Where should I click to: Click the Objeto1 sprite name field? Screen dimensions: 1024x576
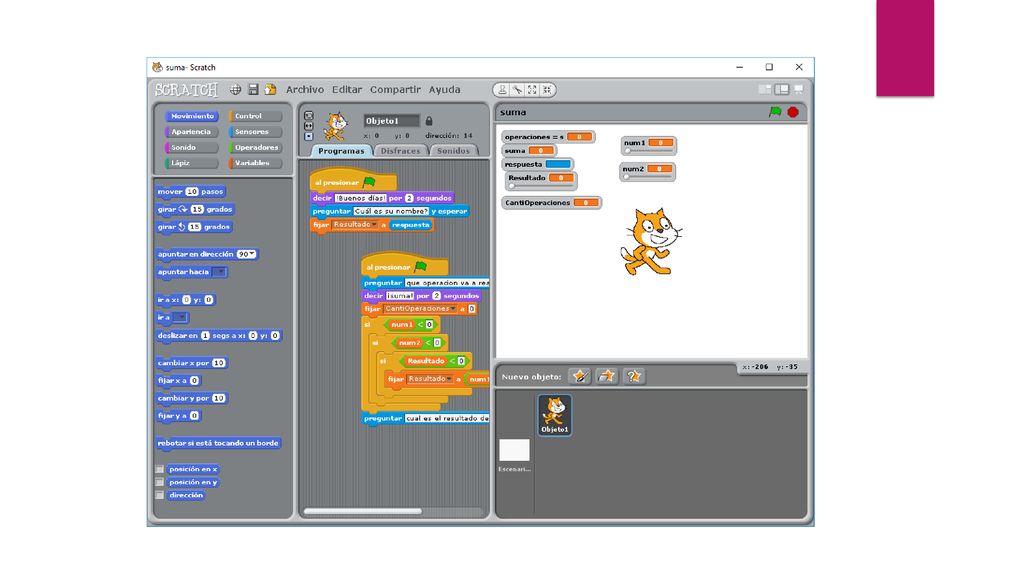pyautogui.click(x=392, y=121)
